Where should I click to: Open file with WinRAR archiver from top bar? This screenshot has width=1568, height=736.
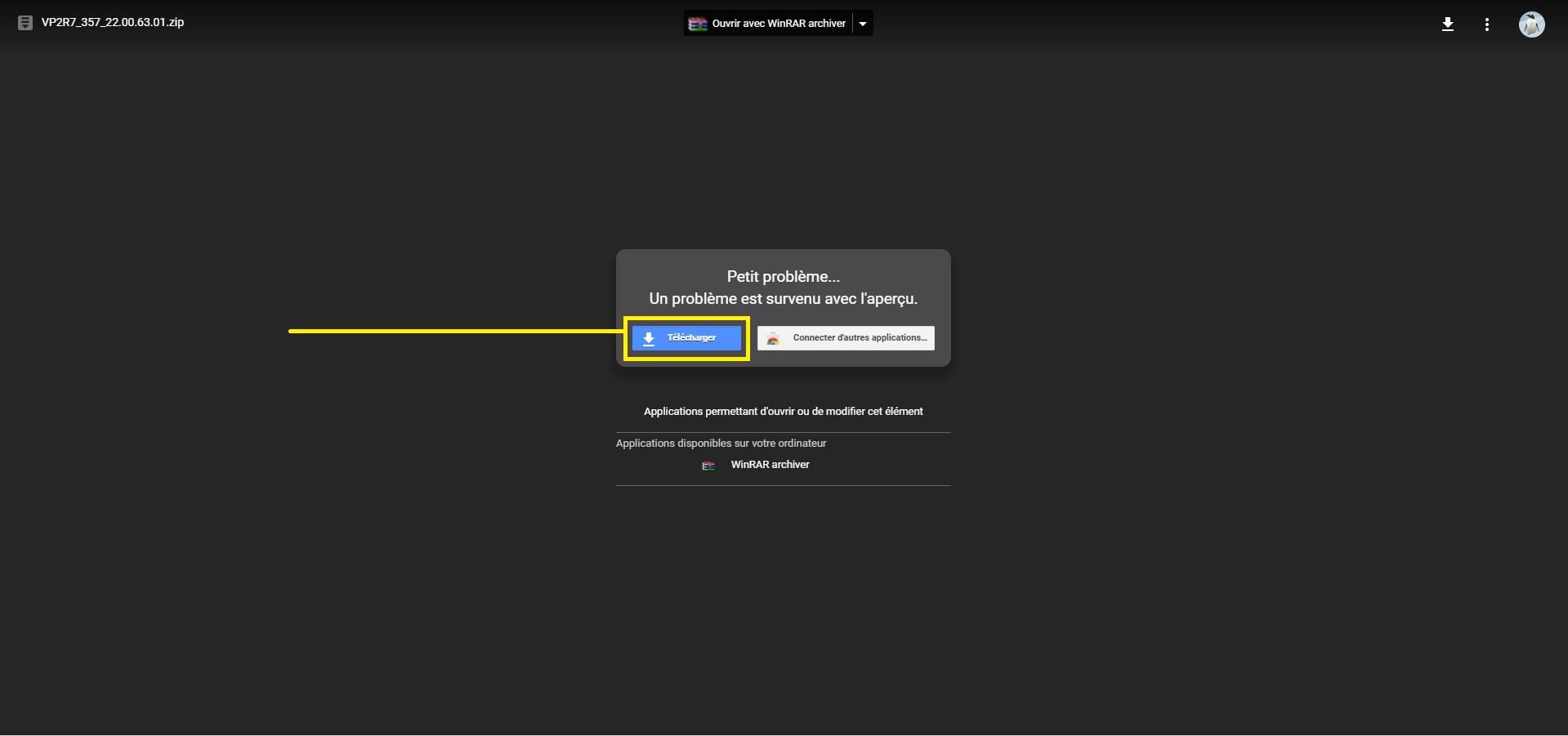click(778, 24)
